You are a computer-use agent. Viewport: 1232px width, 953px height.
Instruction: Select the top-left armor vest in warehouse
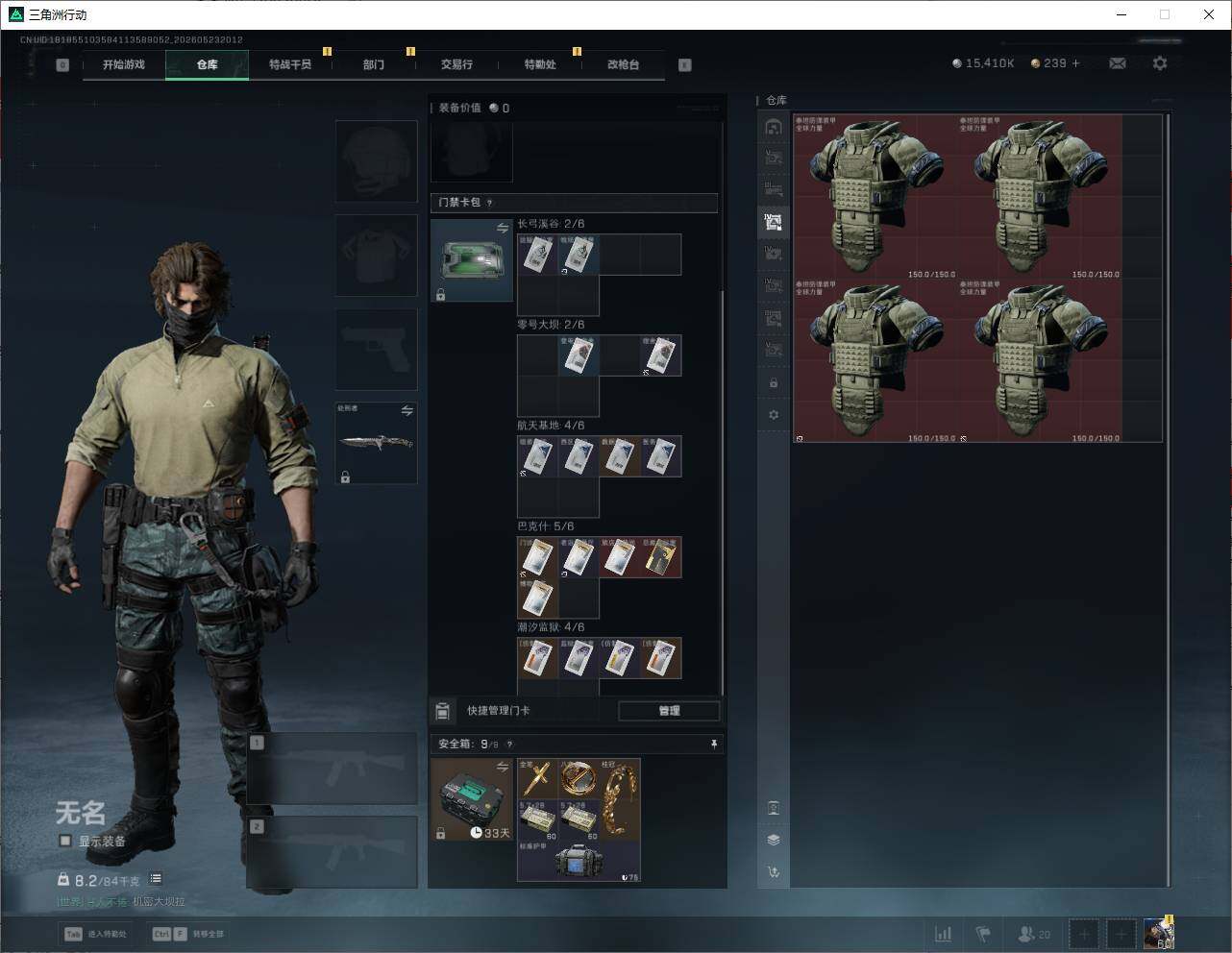tap(875, 197)
